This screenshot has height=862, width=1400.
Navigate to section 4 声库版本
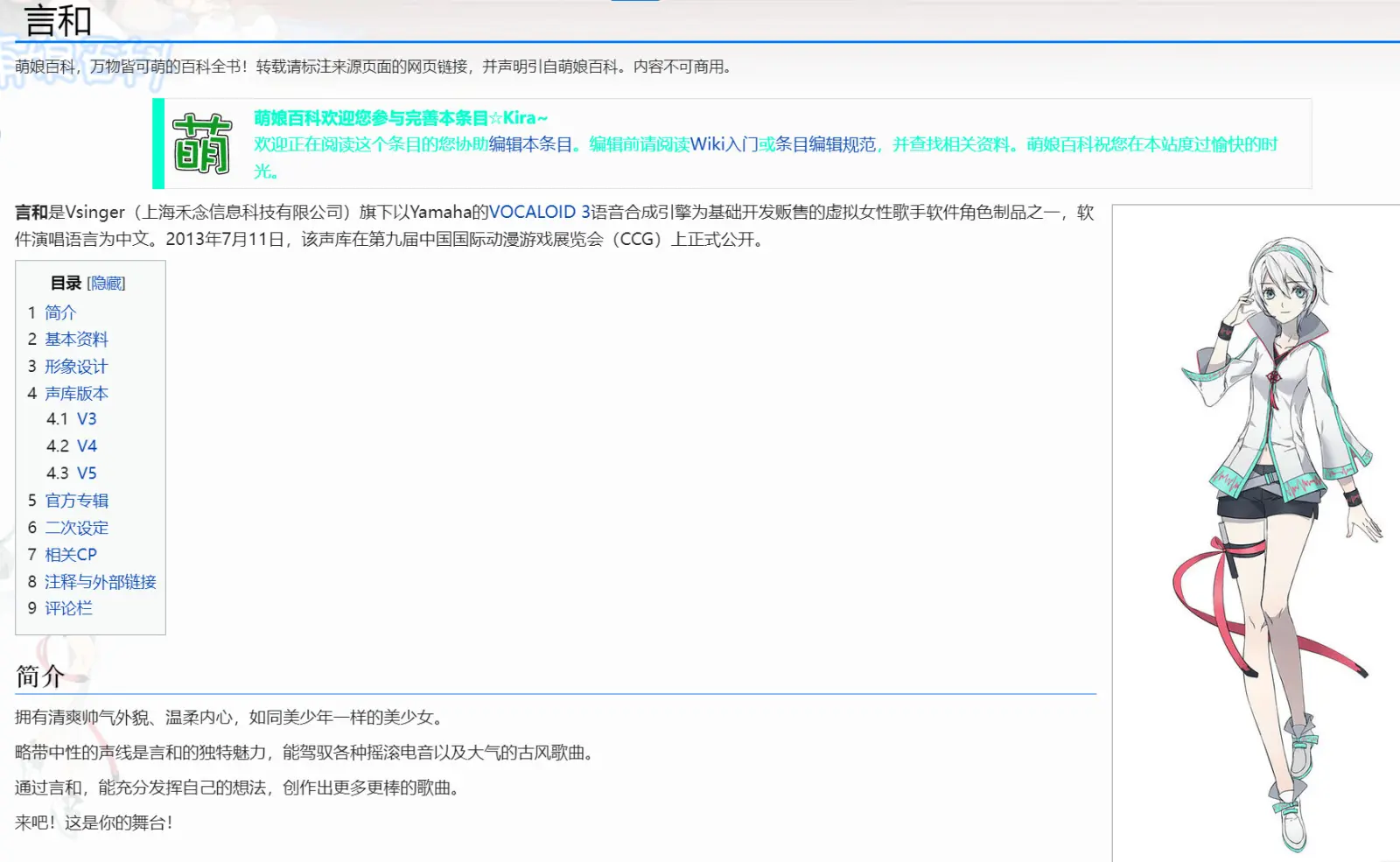tap(76, 394)
